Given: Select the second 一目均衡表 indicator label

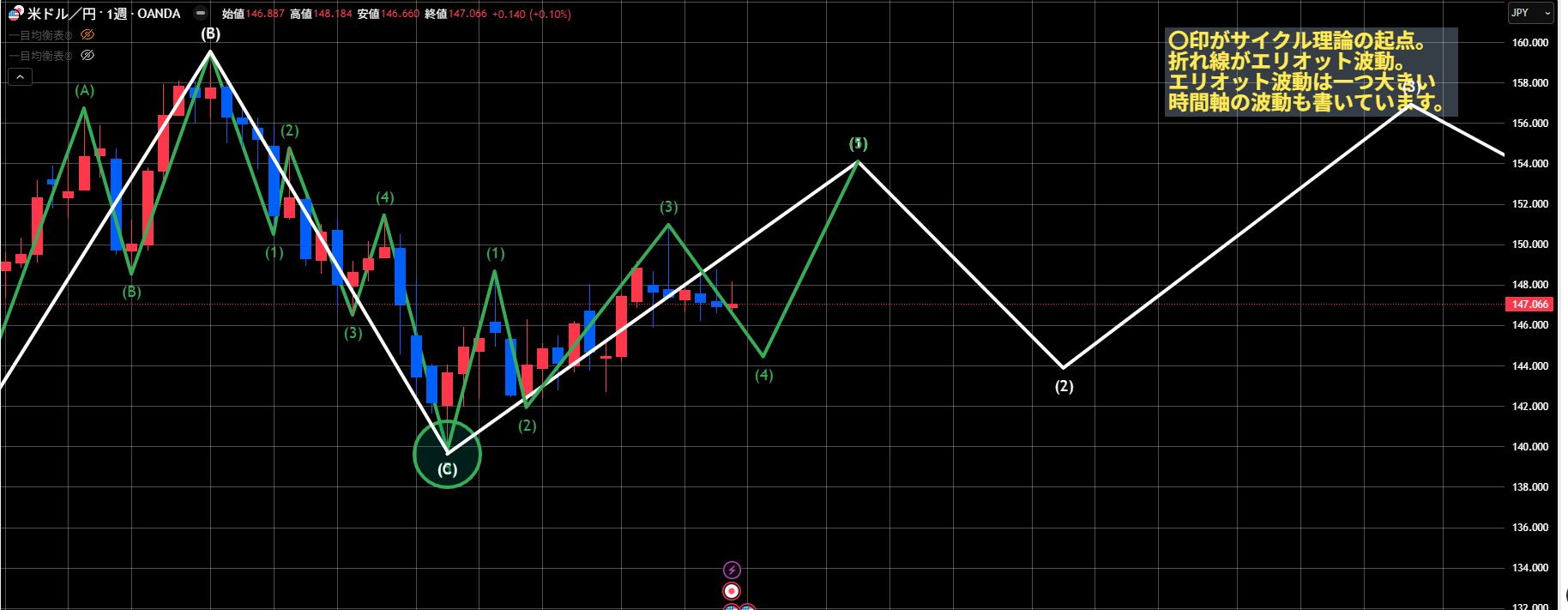Looking at the screenshot, I should point(41,56).
